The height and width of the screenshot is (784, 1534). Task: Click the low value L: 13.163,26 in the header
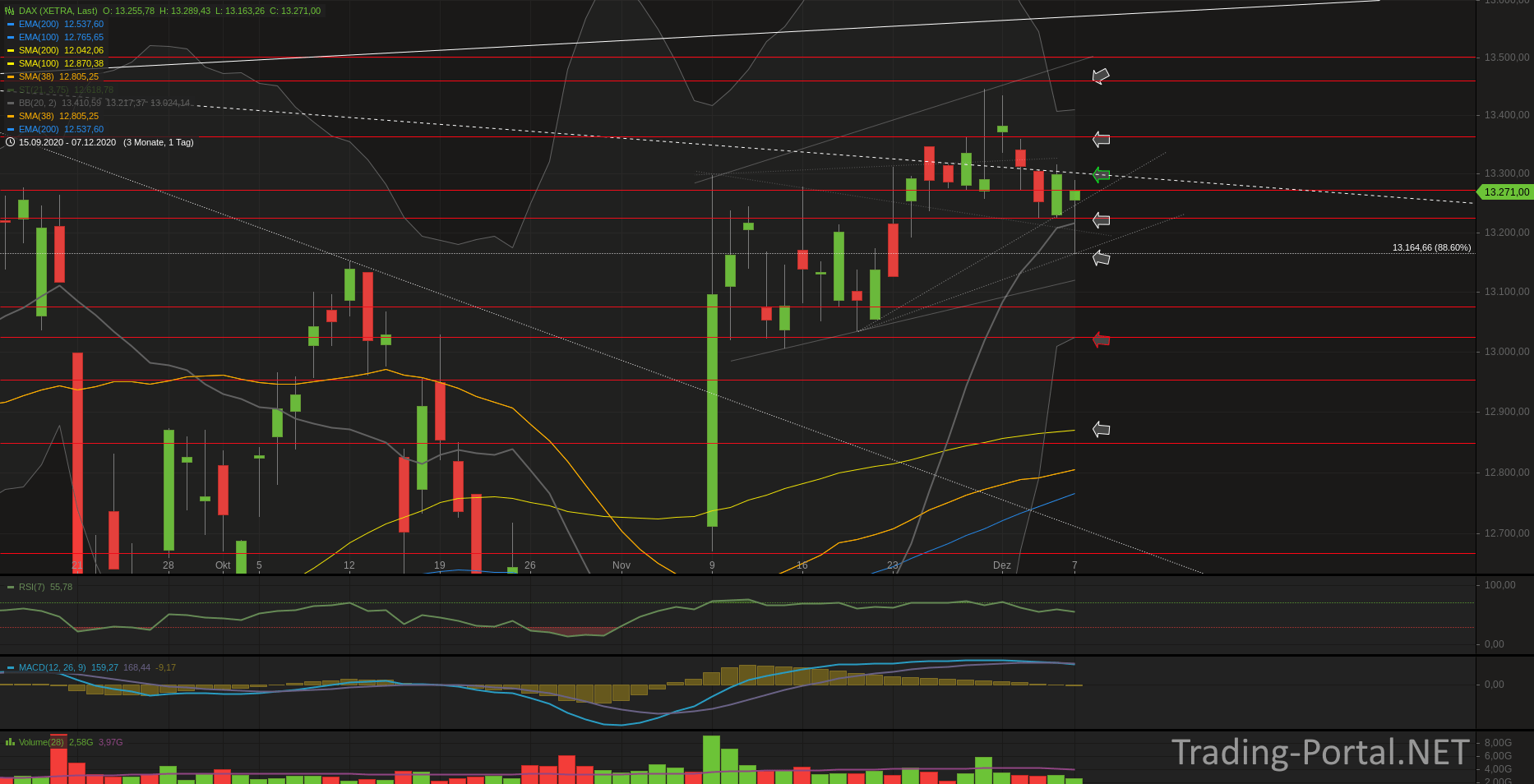pos(240,11)
